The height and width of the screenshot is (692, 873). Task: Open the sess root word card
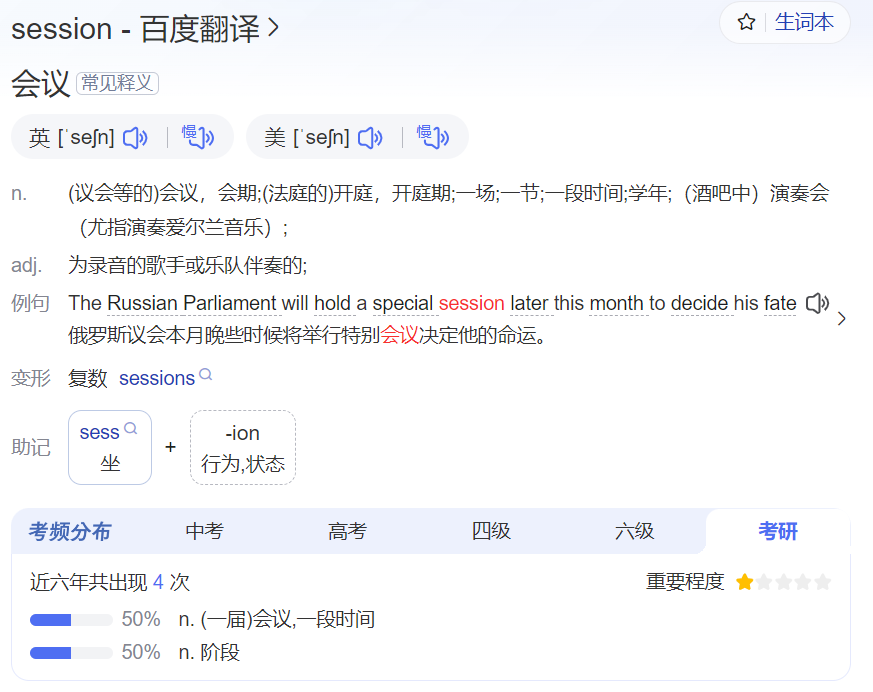click(x=110, y=448)
